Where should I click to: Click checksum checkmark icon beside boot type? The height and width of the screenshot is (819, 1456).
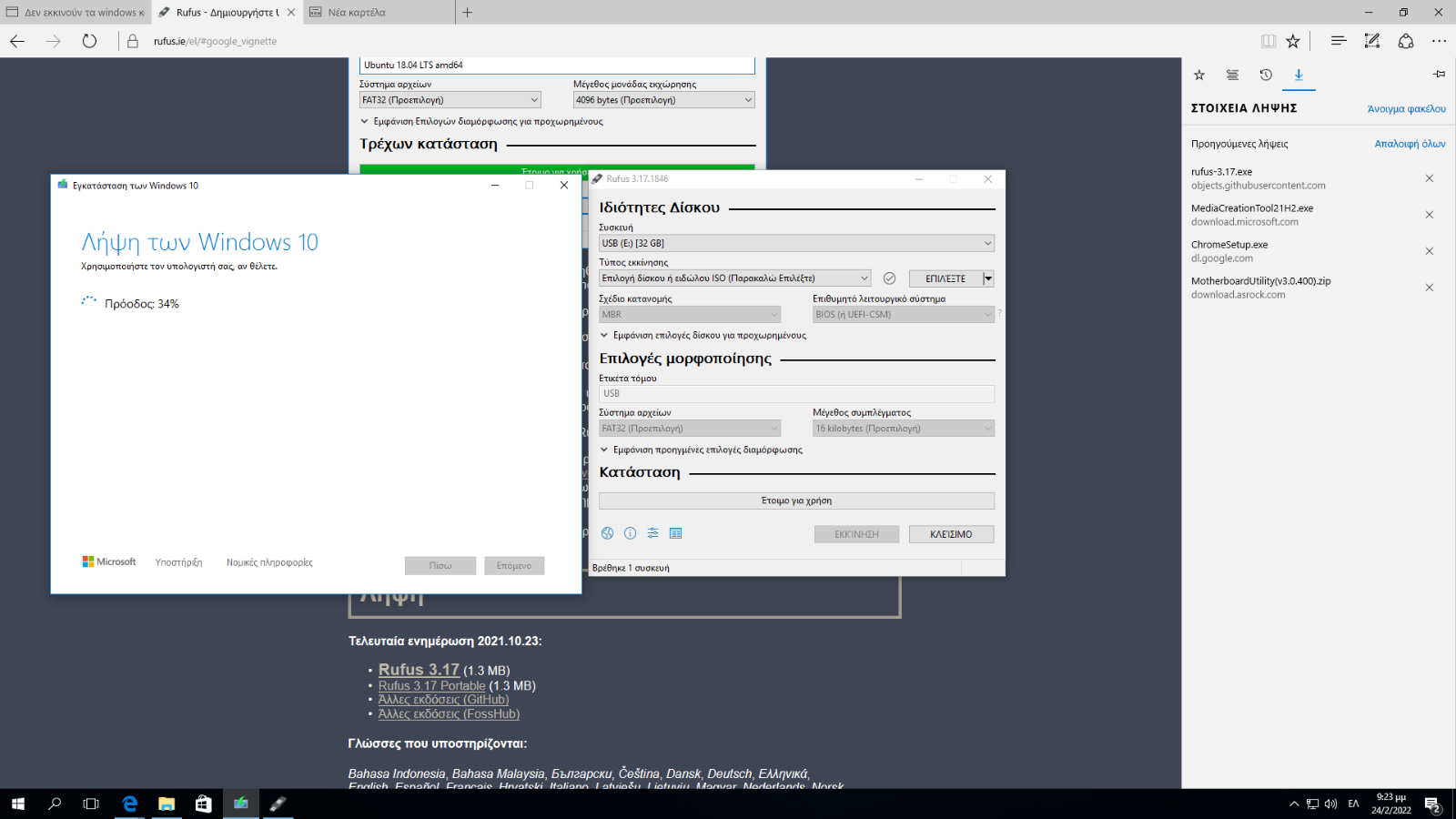point(889,278)
